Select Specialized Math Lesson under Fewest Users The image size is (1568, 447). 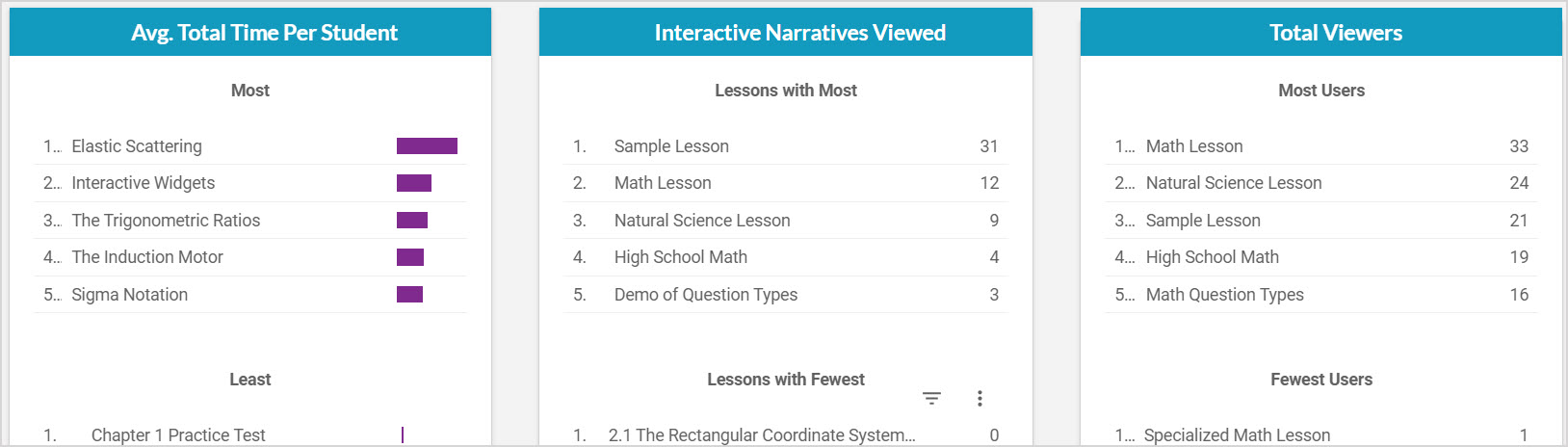(1238, 435)
